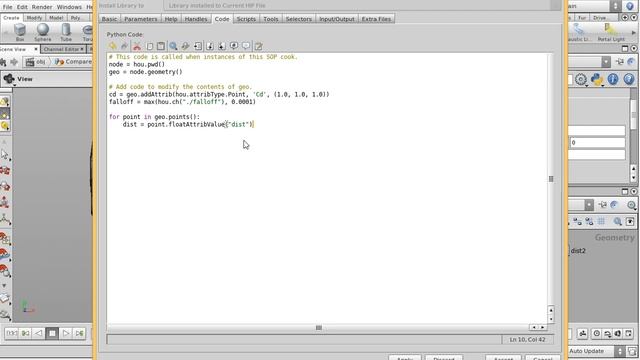Expand the shelf scroll arrow next to Portal Light
This screenshot has height=360, width=640.
pos(634,33)
